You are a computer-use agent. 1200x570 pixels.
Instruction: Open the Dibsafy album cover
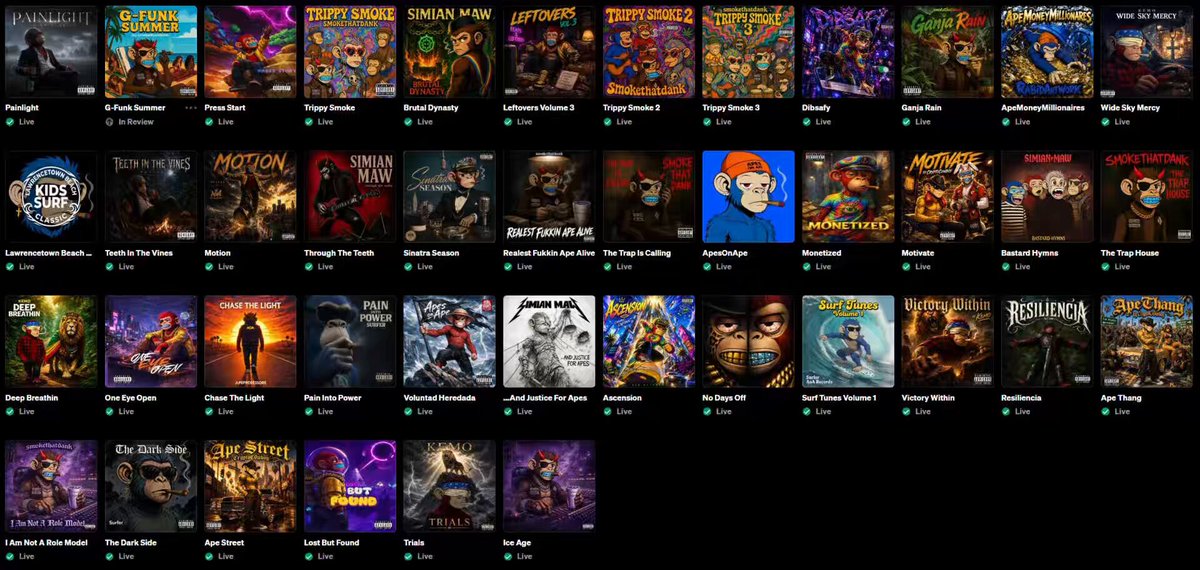coord(849,52)
